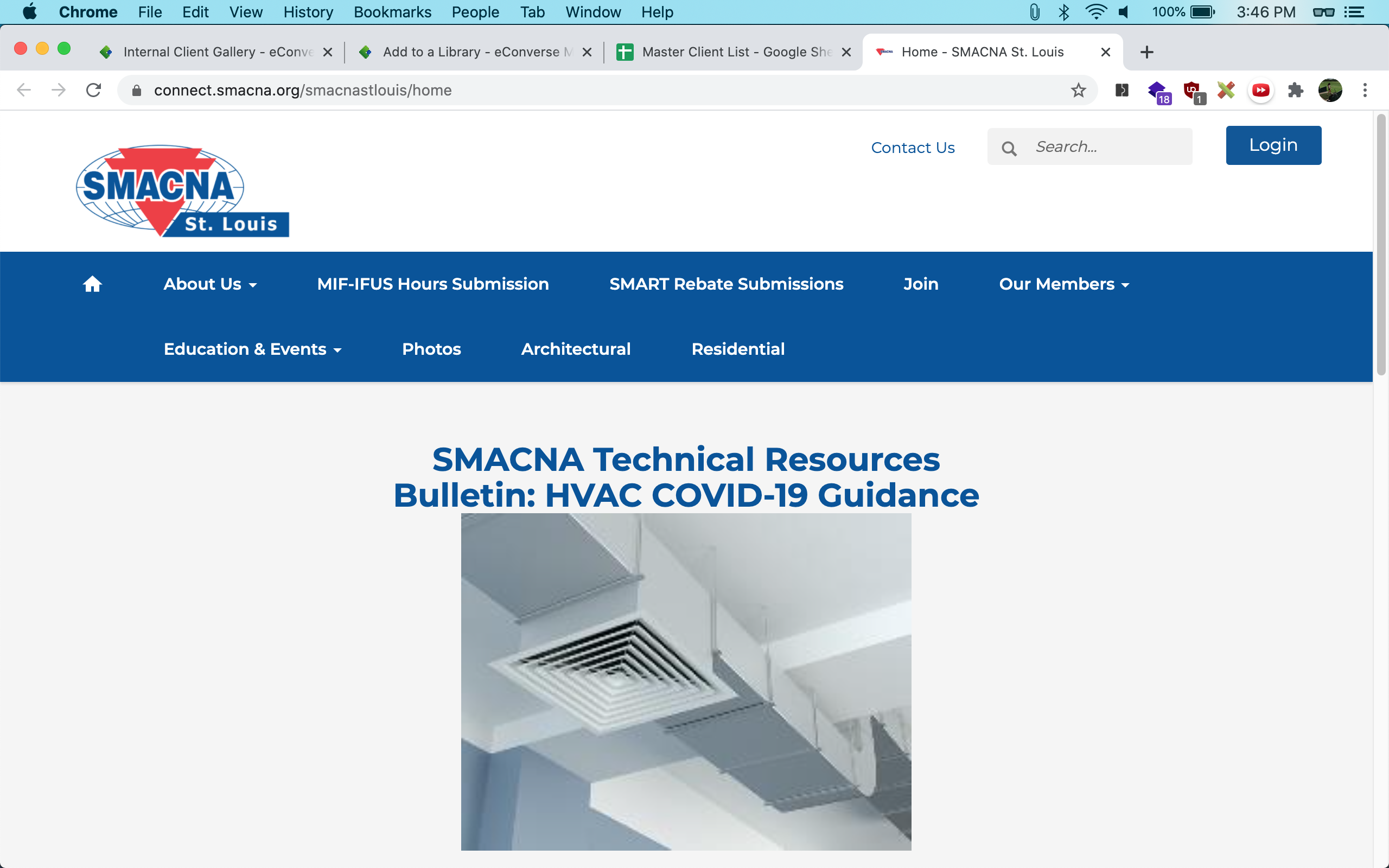Click the page vertical scrollbar
The image size is (1389, 868).
click(x=1380, y=244)
